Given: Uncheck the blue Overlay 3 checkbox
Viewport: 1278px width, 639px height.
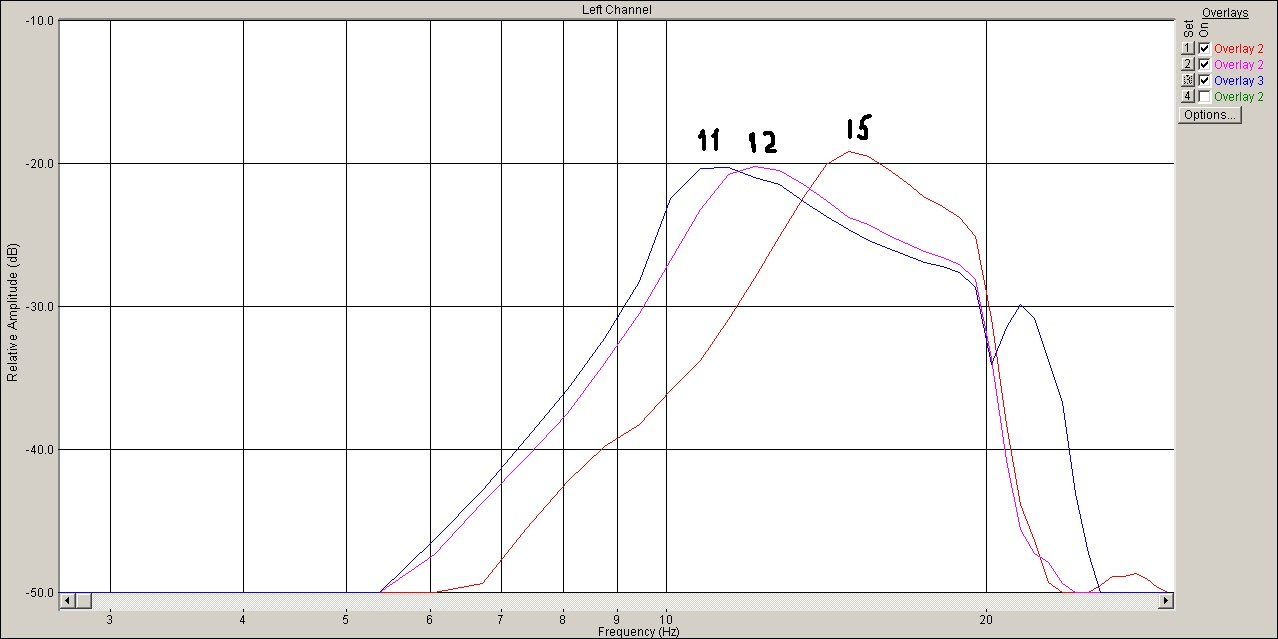Looking at the screenshot, I should (x=1204, y=80).
